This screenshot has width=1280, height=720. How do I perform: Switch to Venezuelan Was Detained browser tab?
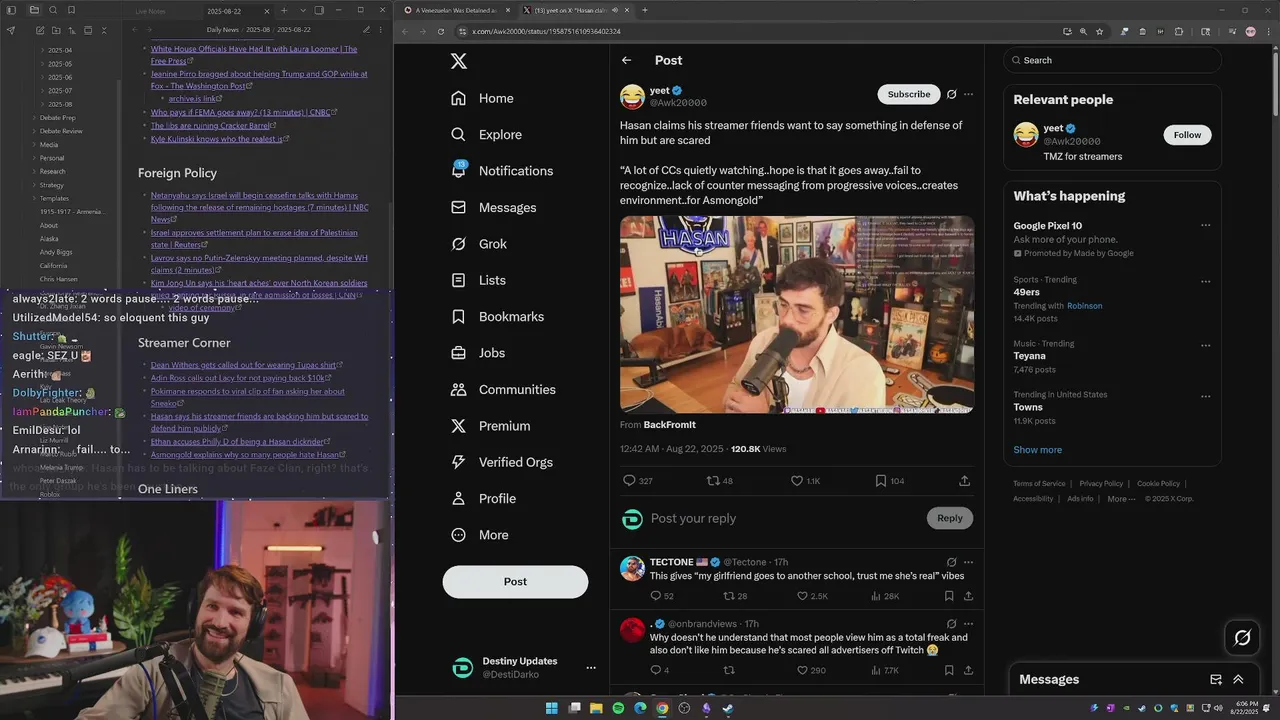[456, 10]
